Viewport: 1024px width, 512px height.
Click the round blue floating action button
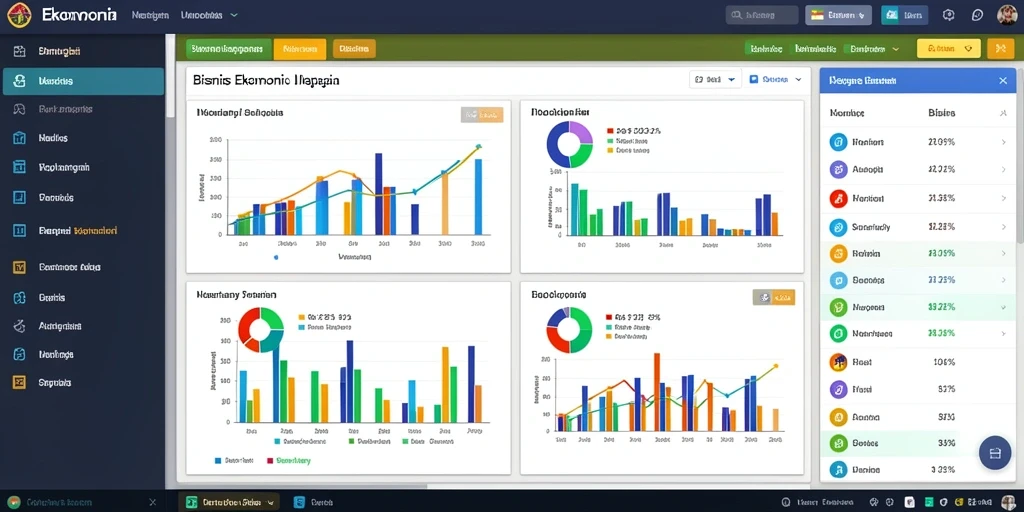click(x=995, y=453)
